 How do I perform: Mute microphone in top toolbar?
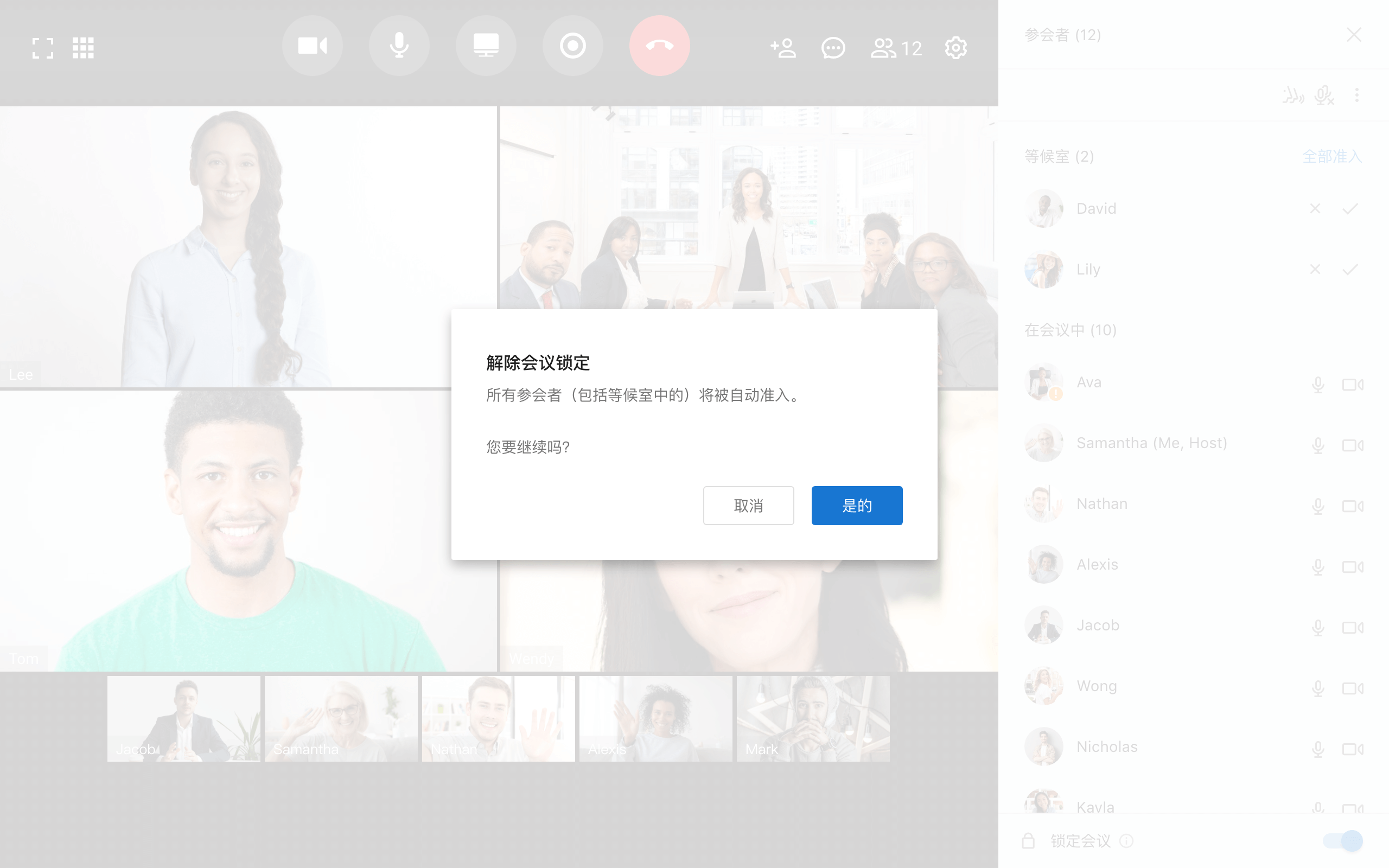[x=399, y=46]
